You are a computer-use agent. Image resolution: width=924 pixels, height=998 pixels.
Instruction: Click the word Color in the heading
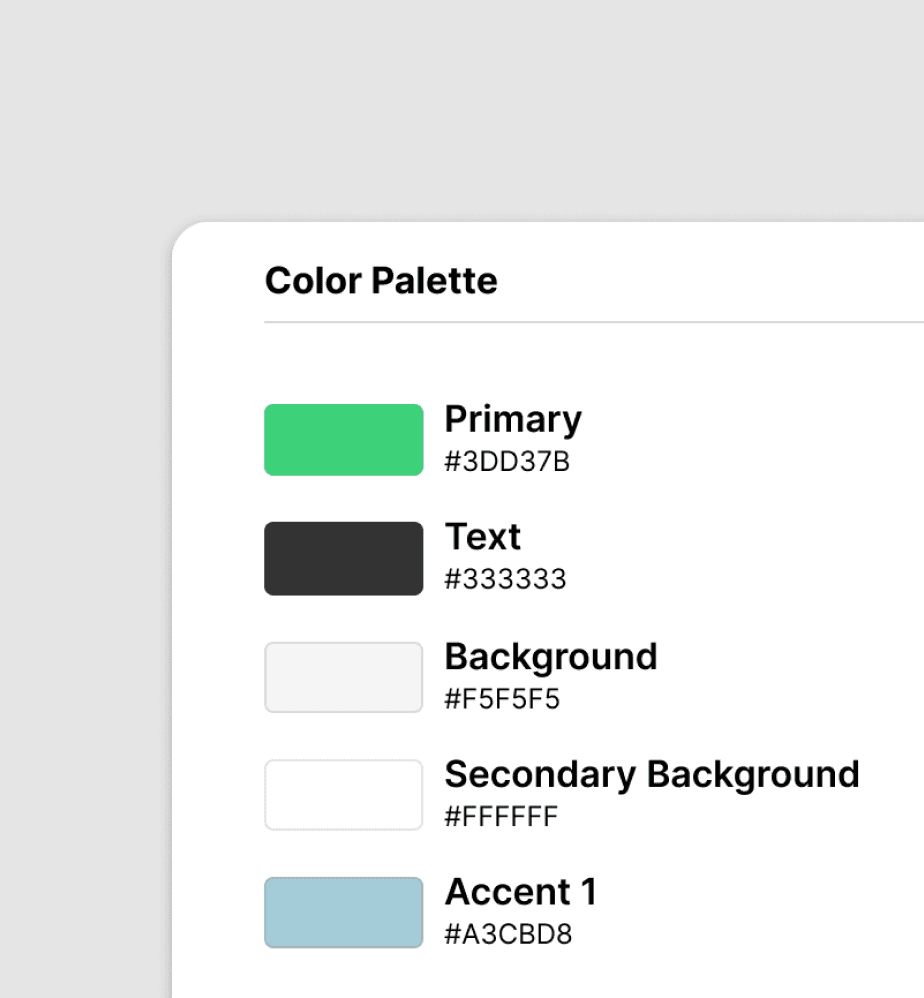[x=313, y=281]
